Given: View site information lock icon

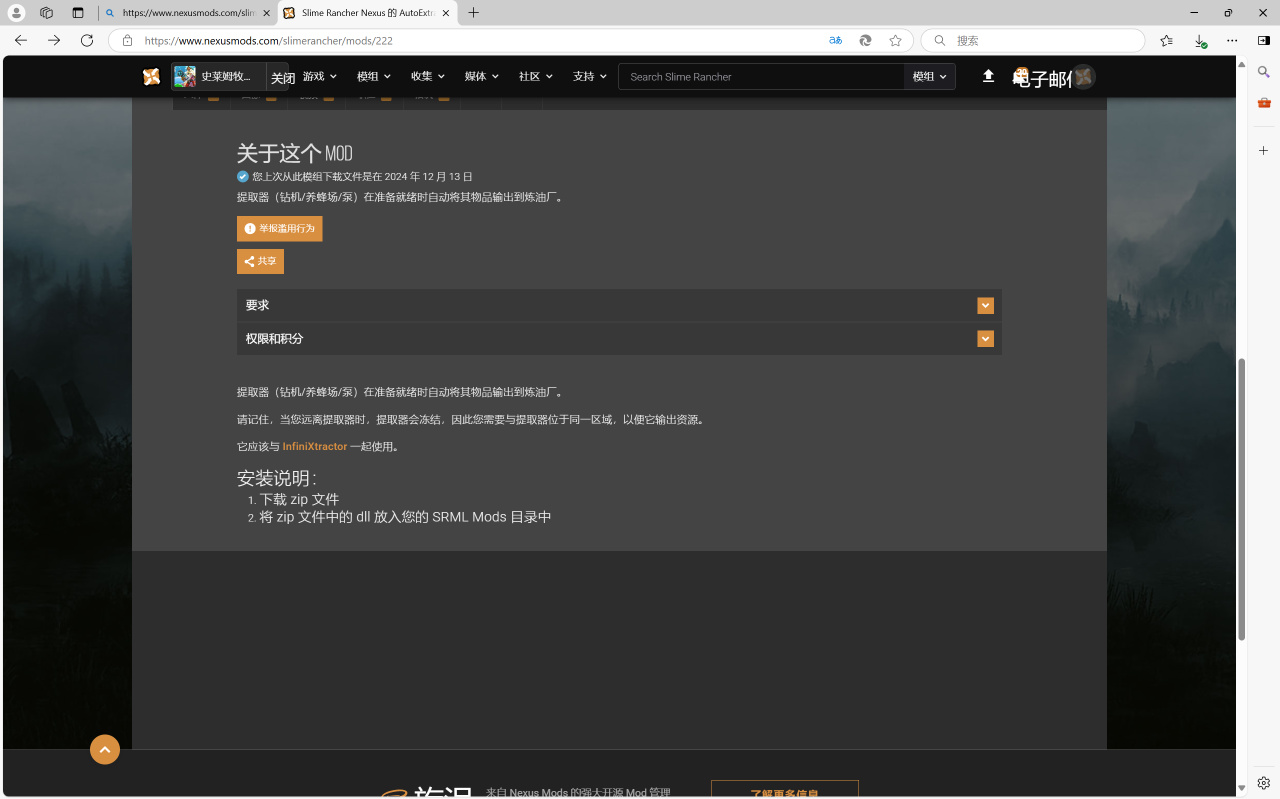Looking at the screenshot, I should [x=127, y=41].
